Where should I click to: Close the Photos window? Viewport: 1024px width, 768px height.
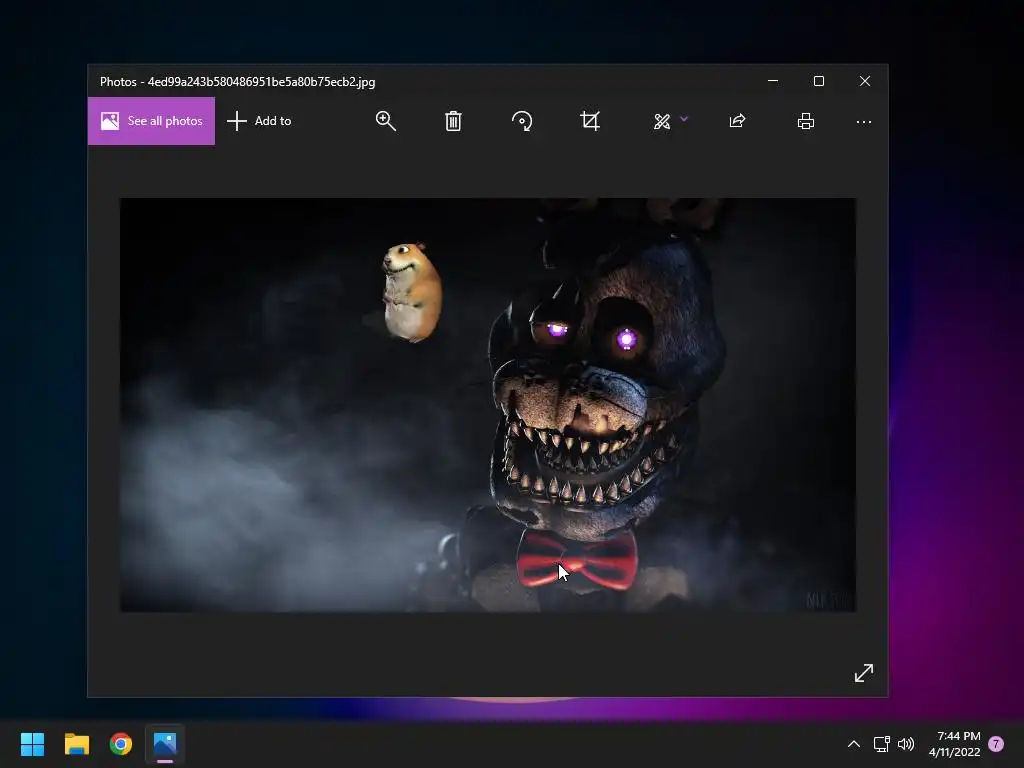pos(865,81)
